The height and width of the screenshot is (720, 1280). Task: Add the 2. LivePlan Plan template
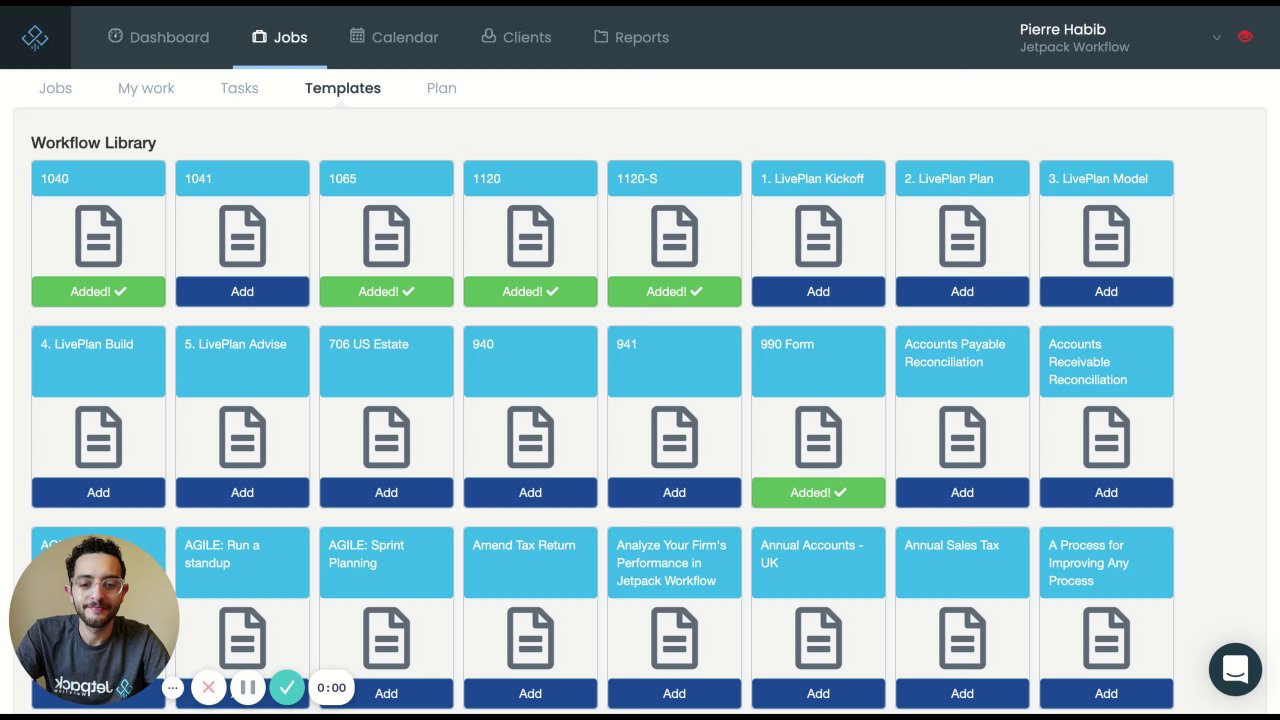[x=962, y=291]
